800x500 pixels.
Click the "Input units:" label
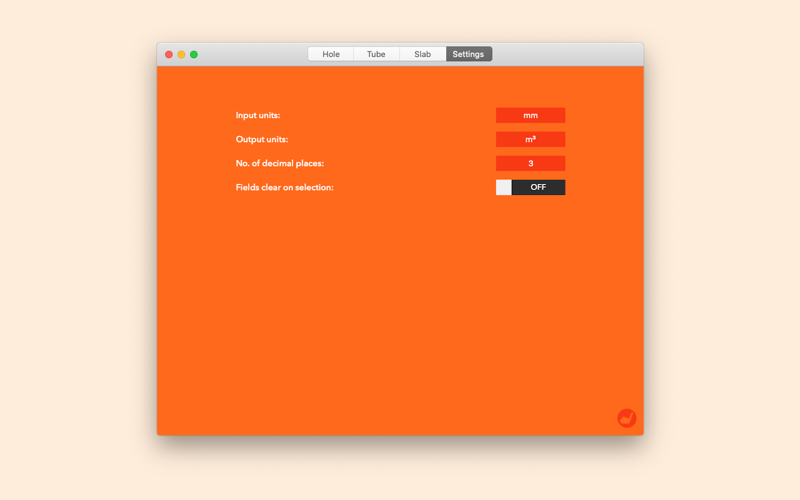[x=258, y=115]
